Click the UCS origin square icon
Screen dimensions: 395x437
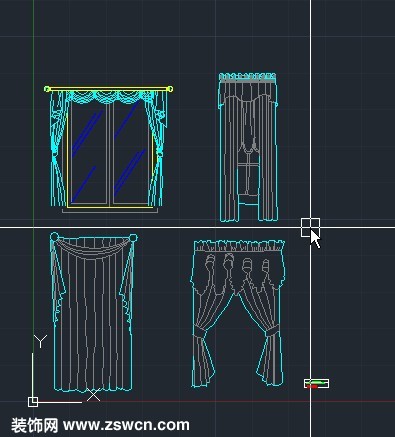[33, 402]
